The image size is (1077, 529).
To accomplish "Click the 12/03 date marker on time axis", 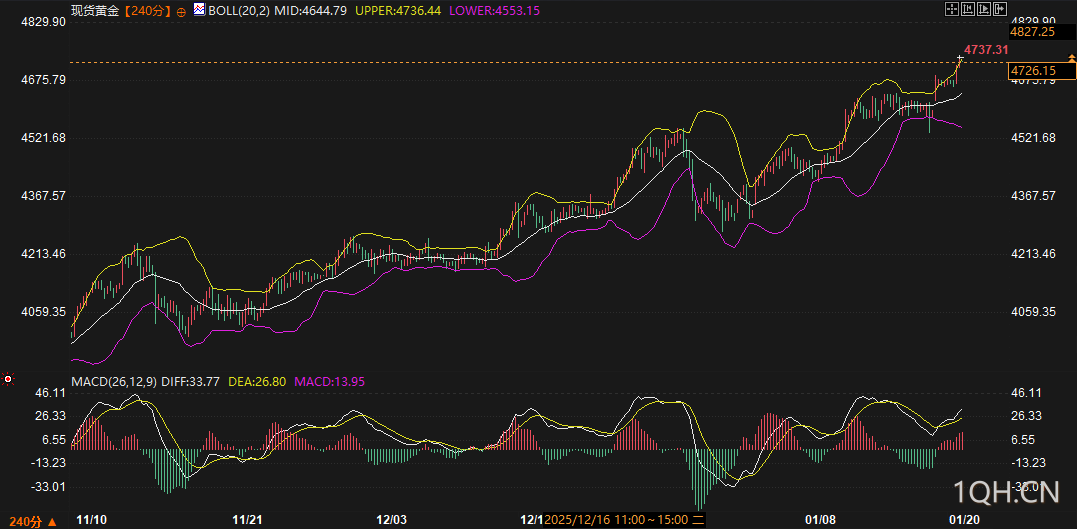I will coord(391,520).
